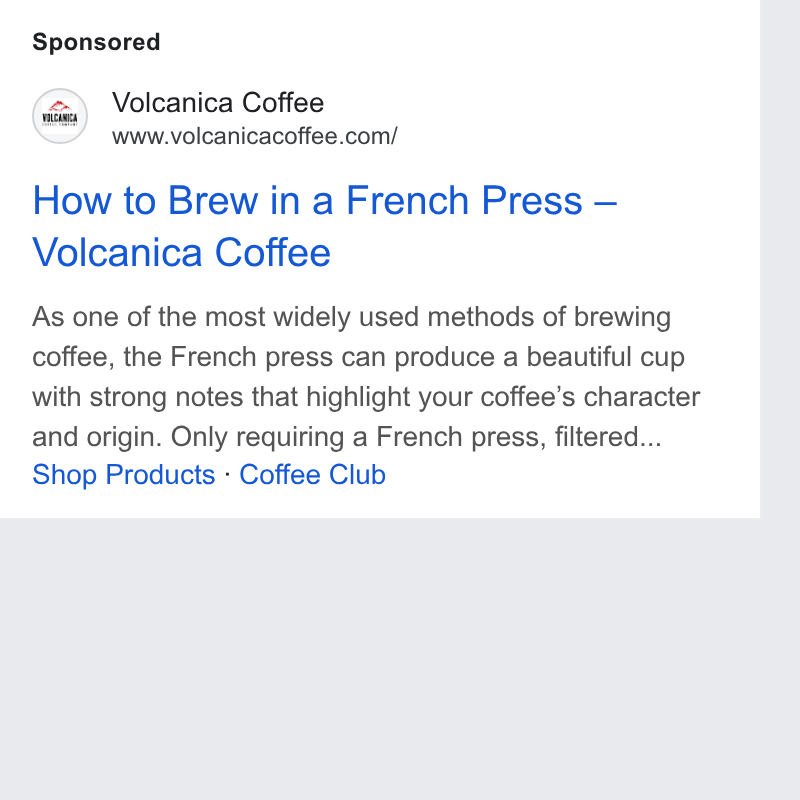Click the www.volcanicacoffee.com/ display URL
The height and width of the screenshot is (800, 800).
pos(255,136)
